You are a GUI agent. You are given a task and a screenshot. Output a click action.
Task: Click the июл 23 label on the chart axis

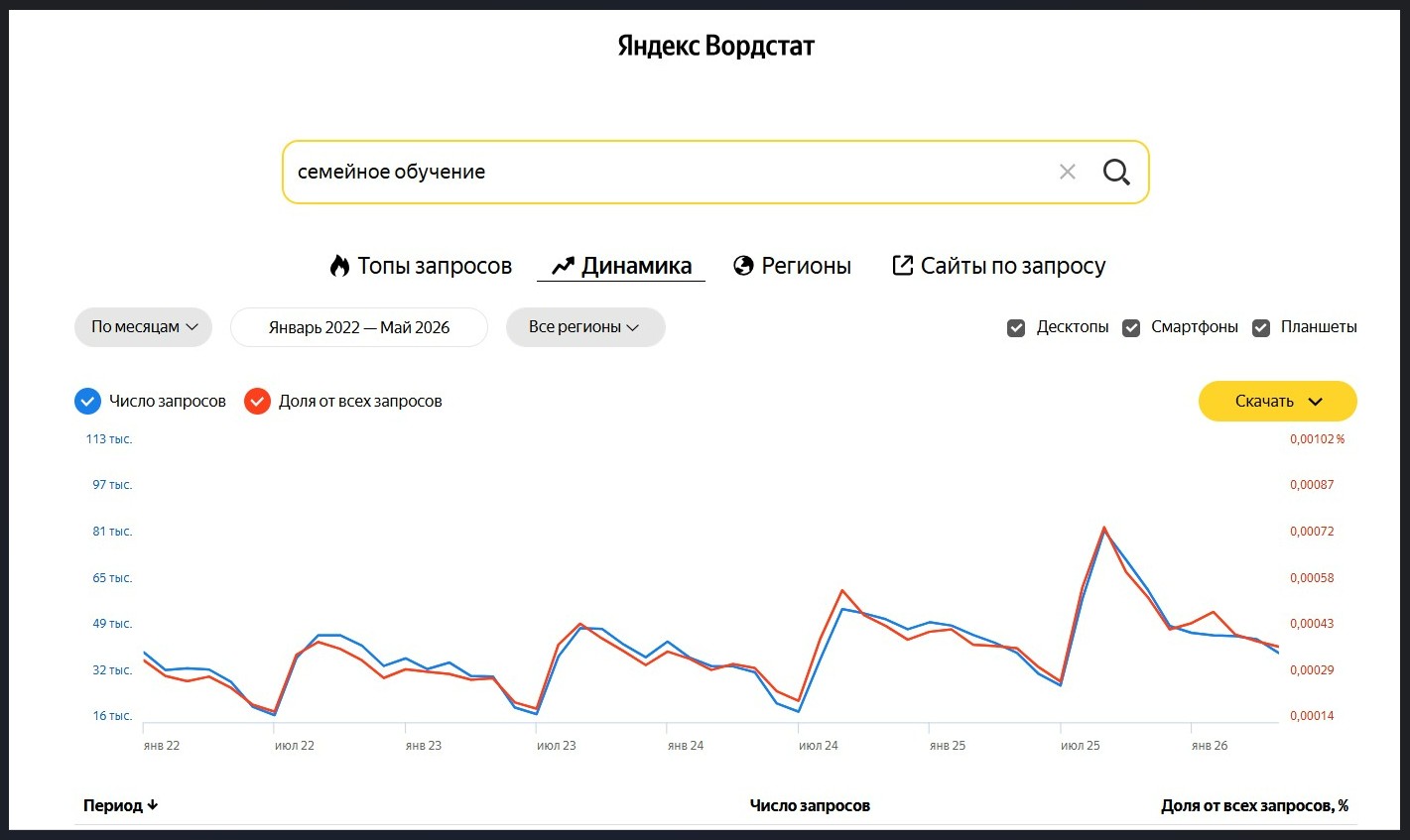pos(557,746)
